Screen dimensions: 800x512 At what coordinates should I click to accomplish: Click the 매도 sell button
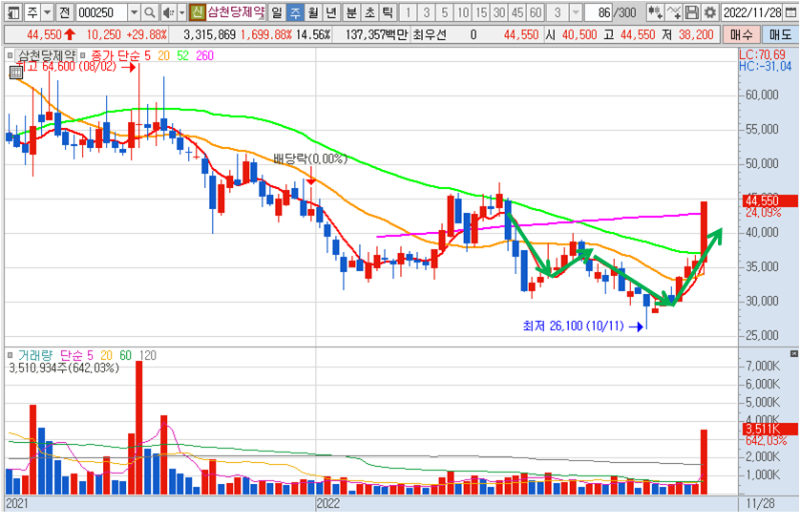click(x=780, y=35)
